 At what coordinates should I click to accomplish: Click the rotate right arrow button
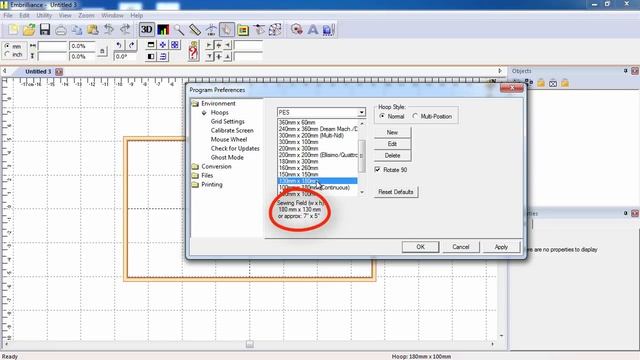tap(131, 45)
